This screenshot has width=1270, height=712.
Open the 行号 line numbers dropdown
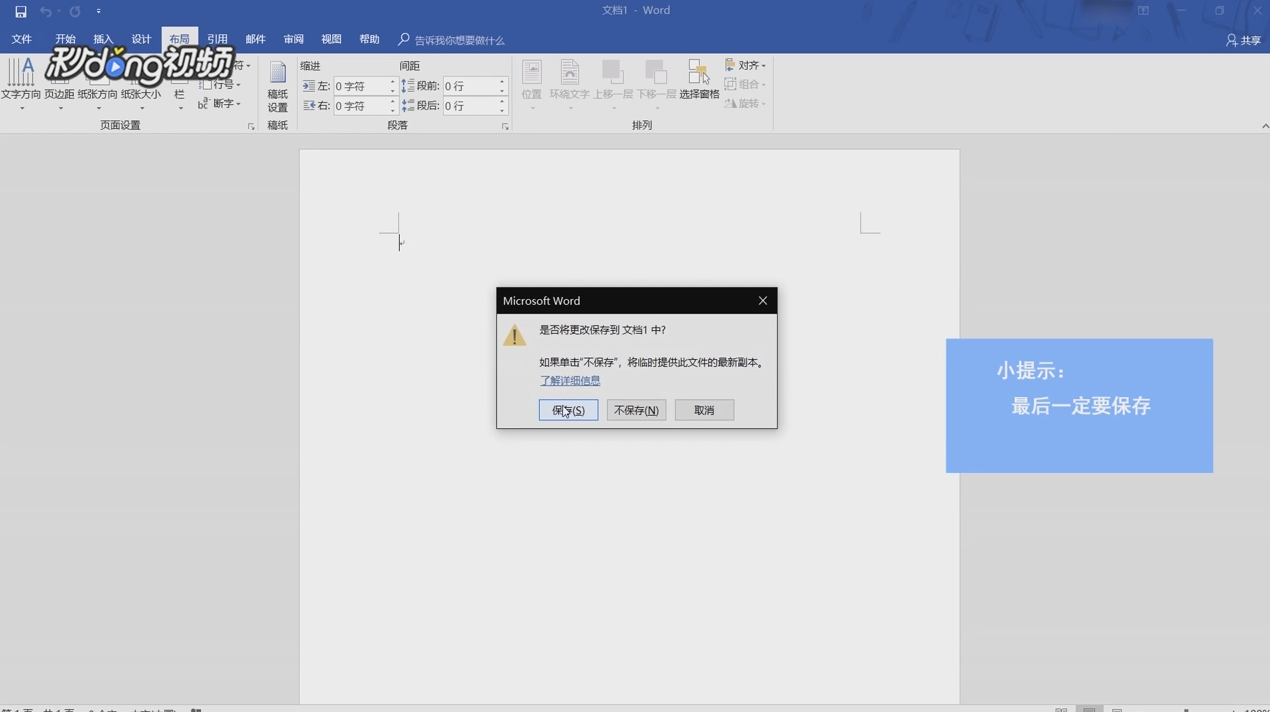tap(220, 84)
